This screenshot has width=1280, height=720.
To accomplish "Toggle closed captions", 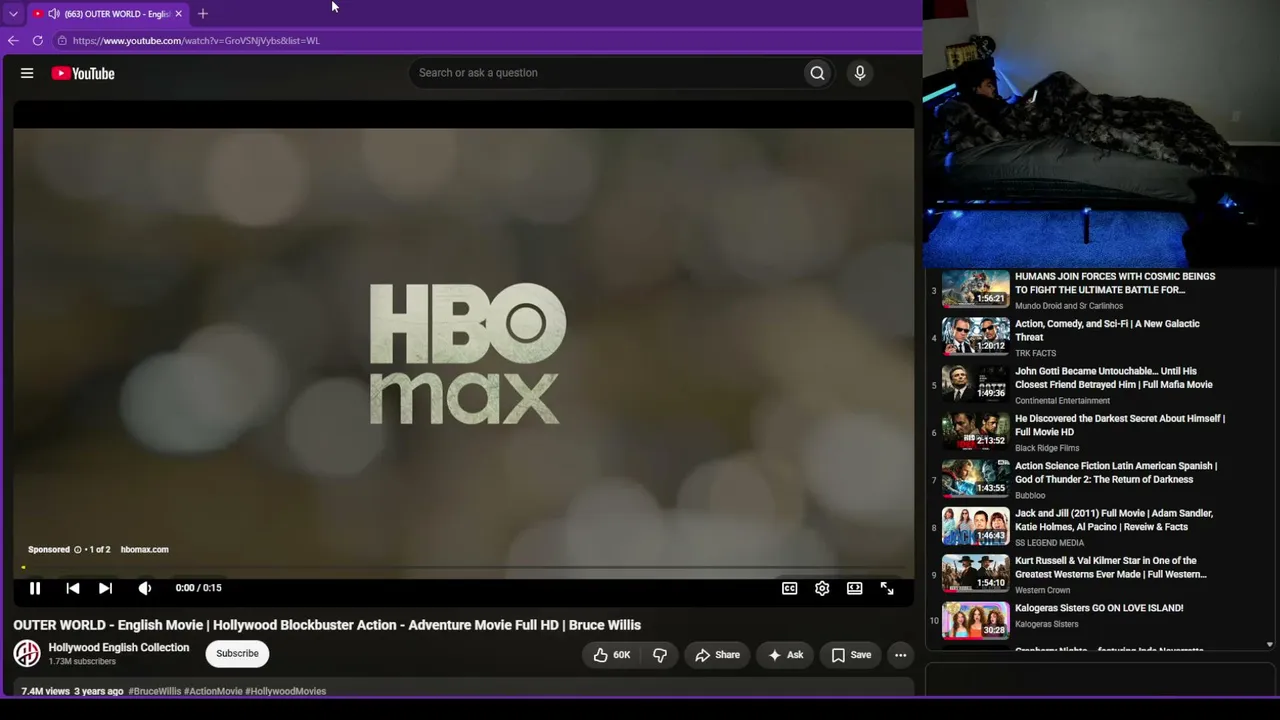I will coord(789,588).
